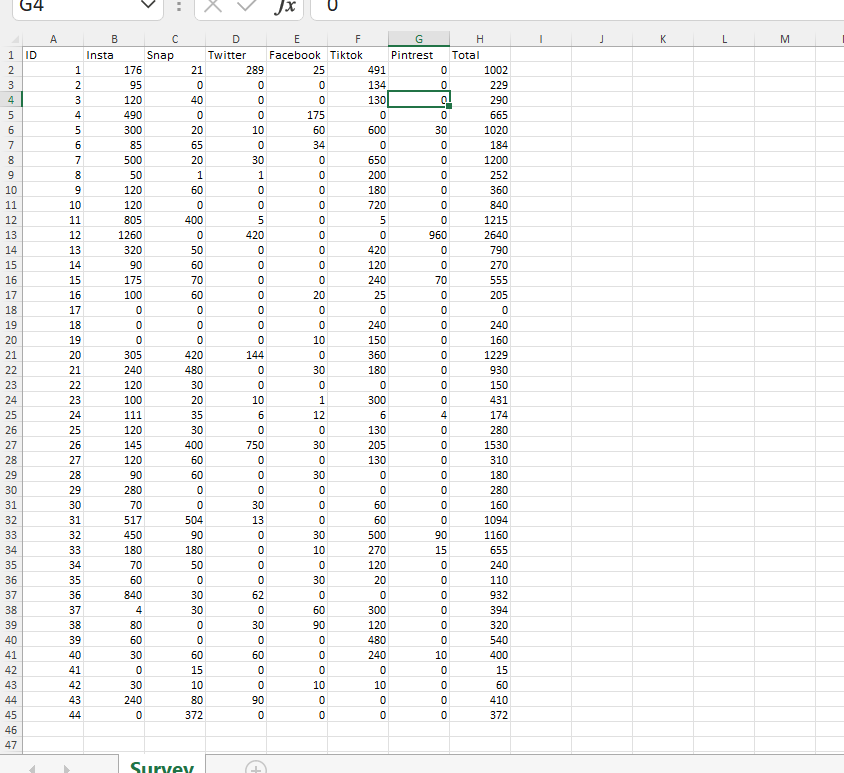The height and width of the screenshot is (773, 844).
Task: Click the previous sheet navigation arrow
Action: [32, 768]
